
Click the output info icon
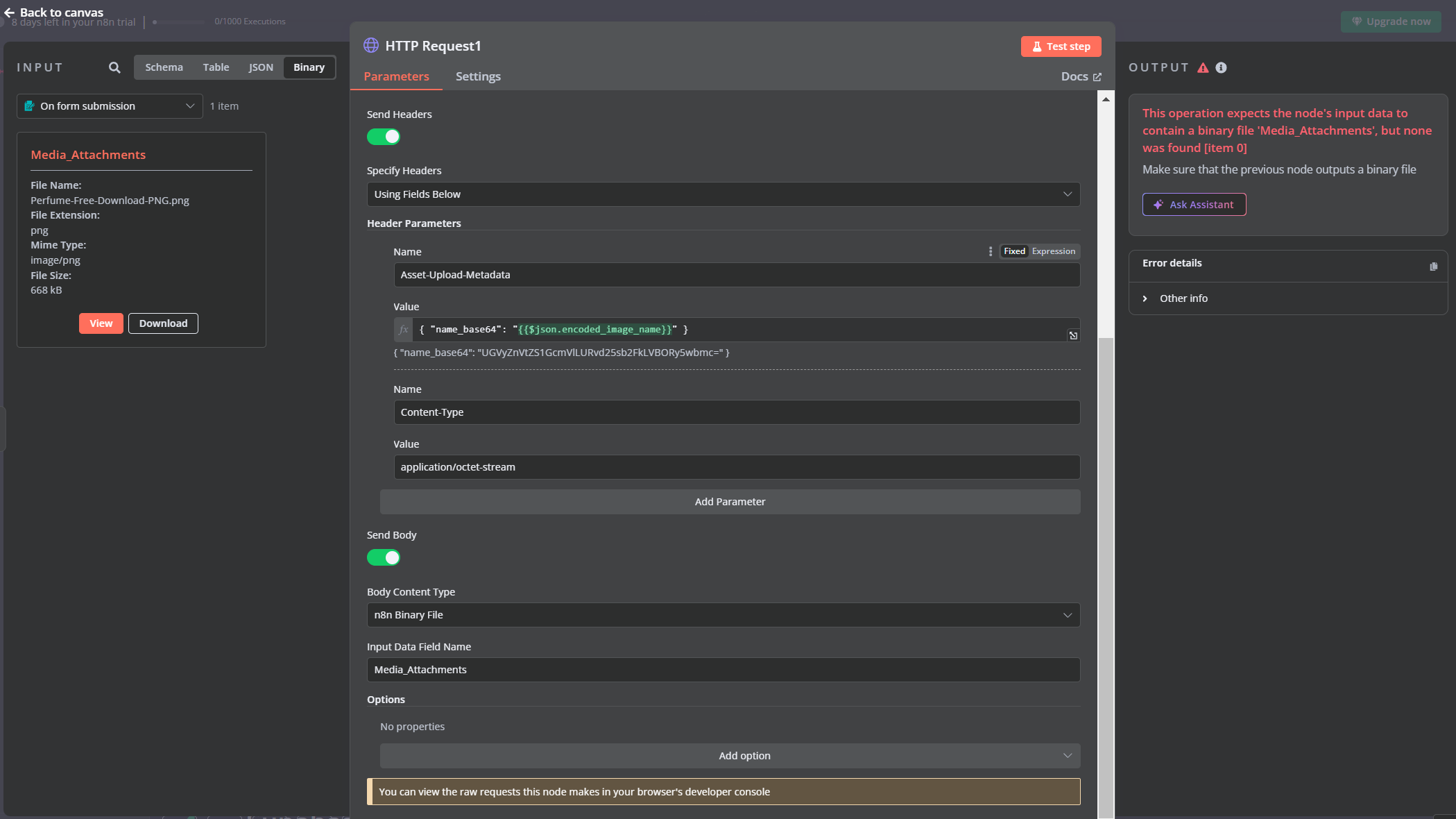[x=1221, y=67]
